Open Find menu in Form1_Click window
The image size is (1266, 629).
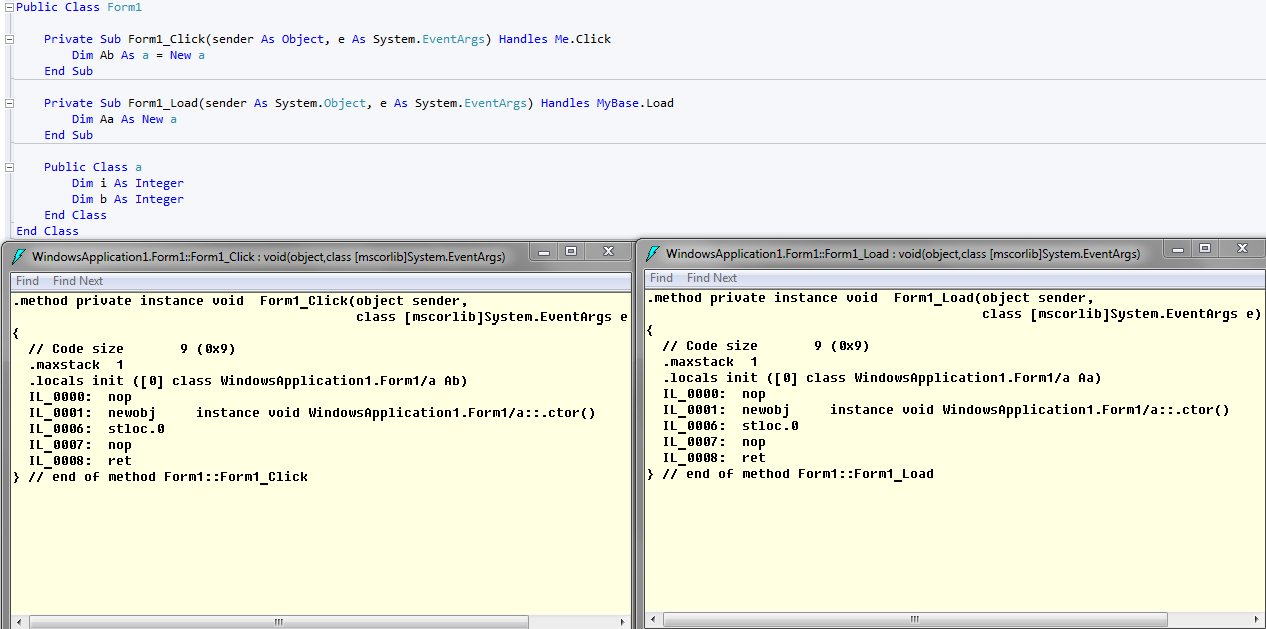pyautogui.click(x=27, y=281)
